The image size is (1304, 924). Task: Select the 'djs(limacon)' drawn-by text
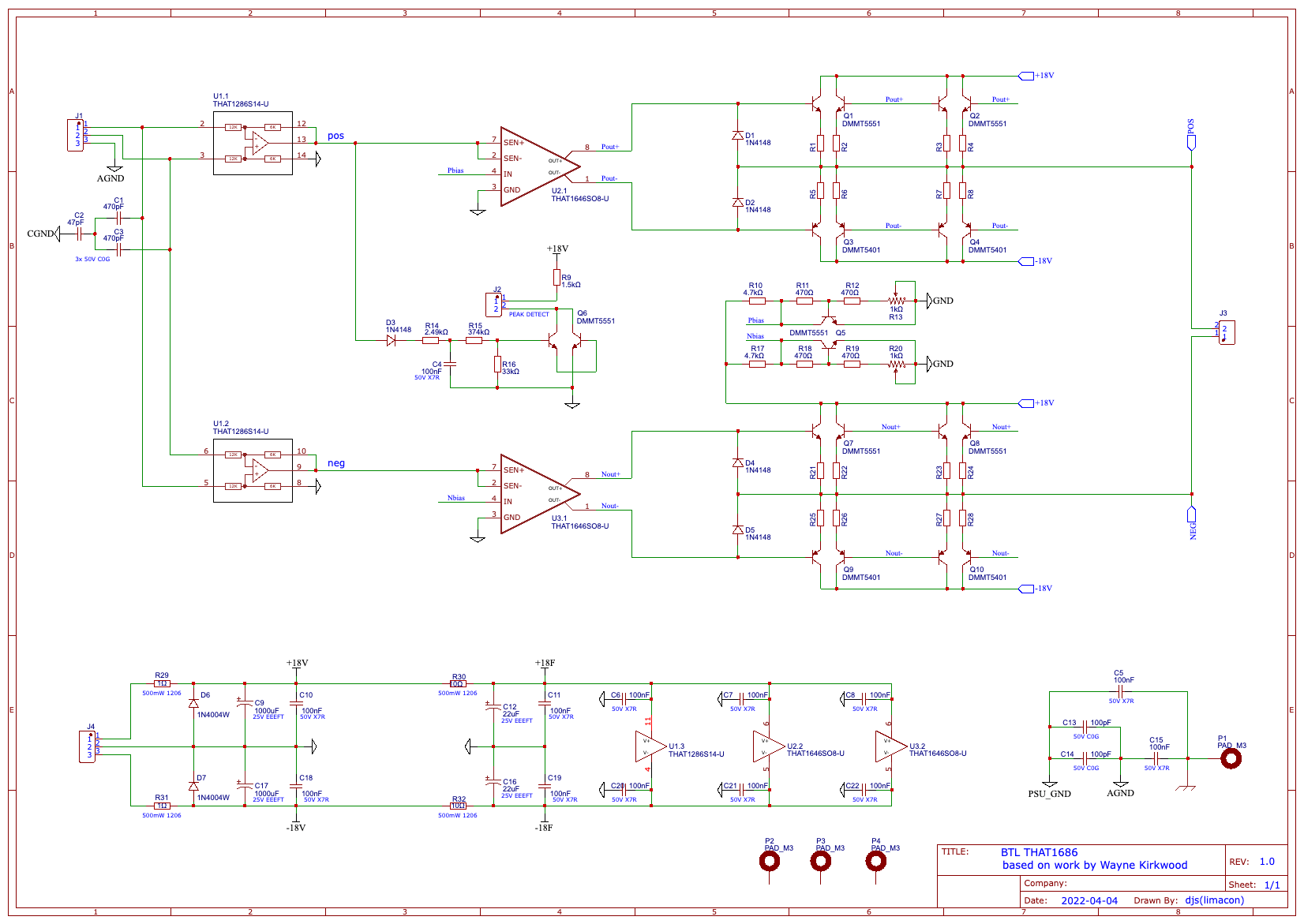pos(1215,900)
